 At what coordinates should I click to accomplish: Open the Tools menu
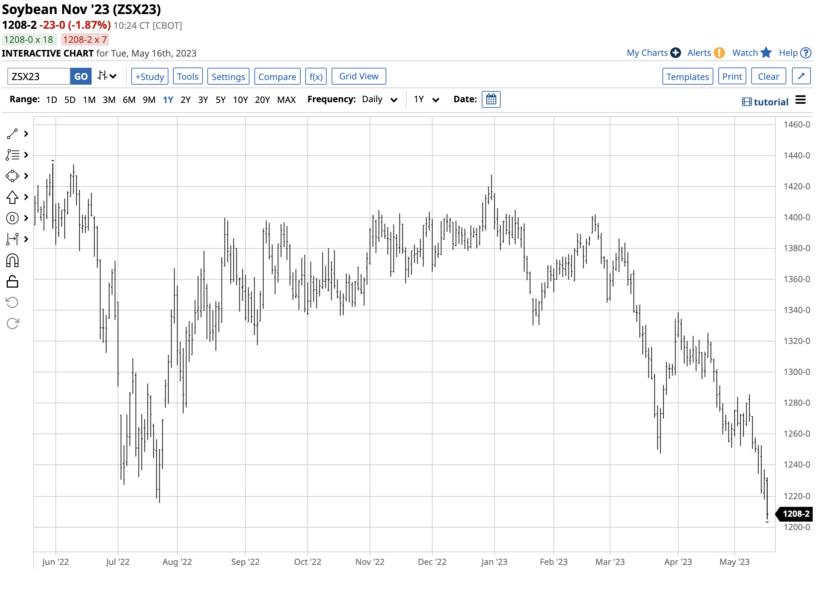pyautogui.click(x=187, y=76)
